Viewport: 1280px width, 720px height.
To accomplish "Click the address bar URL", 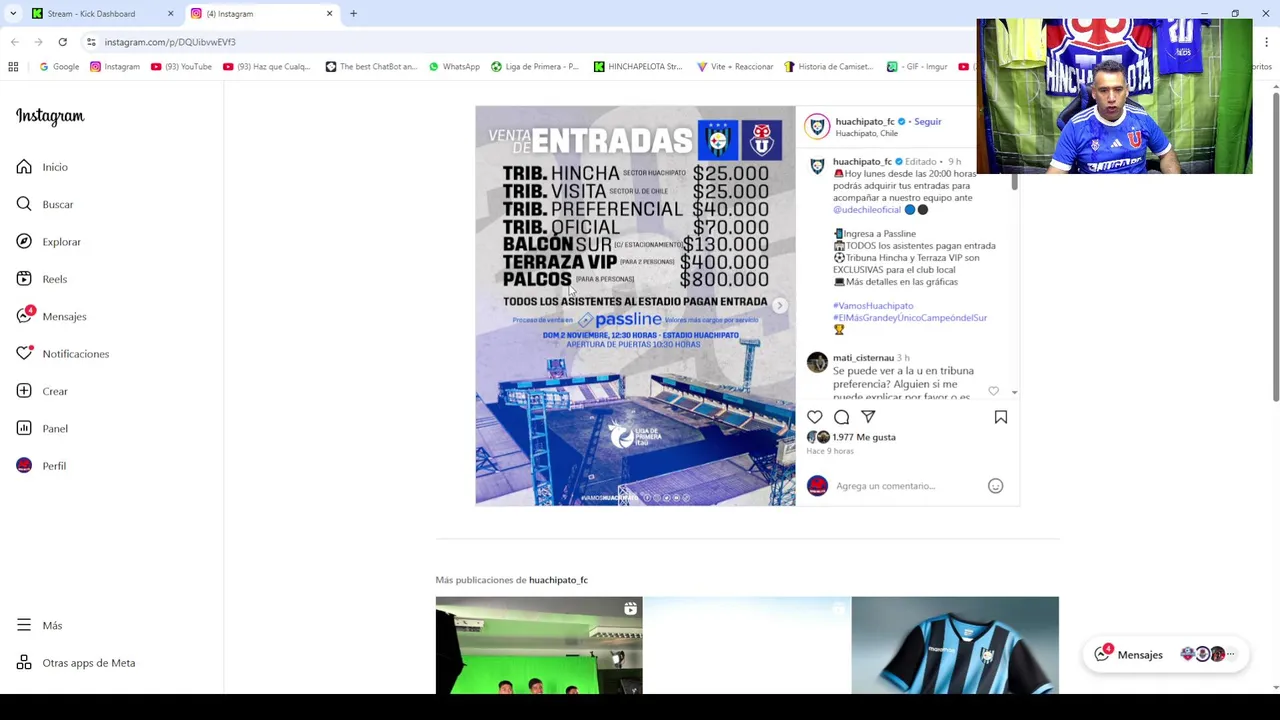I will coord(170,42).
